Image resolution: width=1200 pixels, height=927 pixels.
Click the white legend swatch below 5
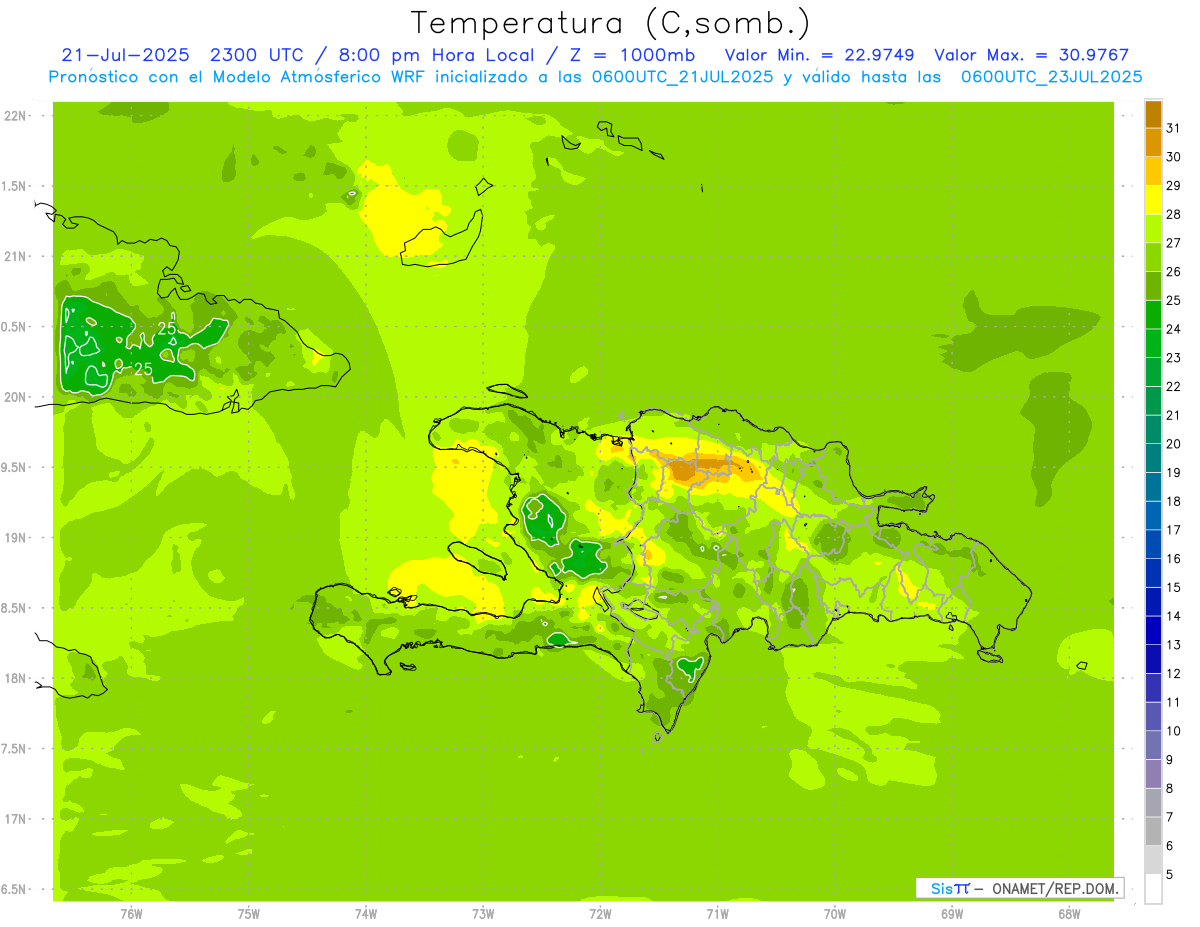[x=1153, y=889]
